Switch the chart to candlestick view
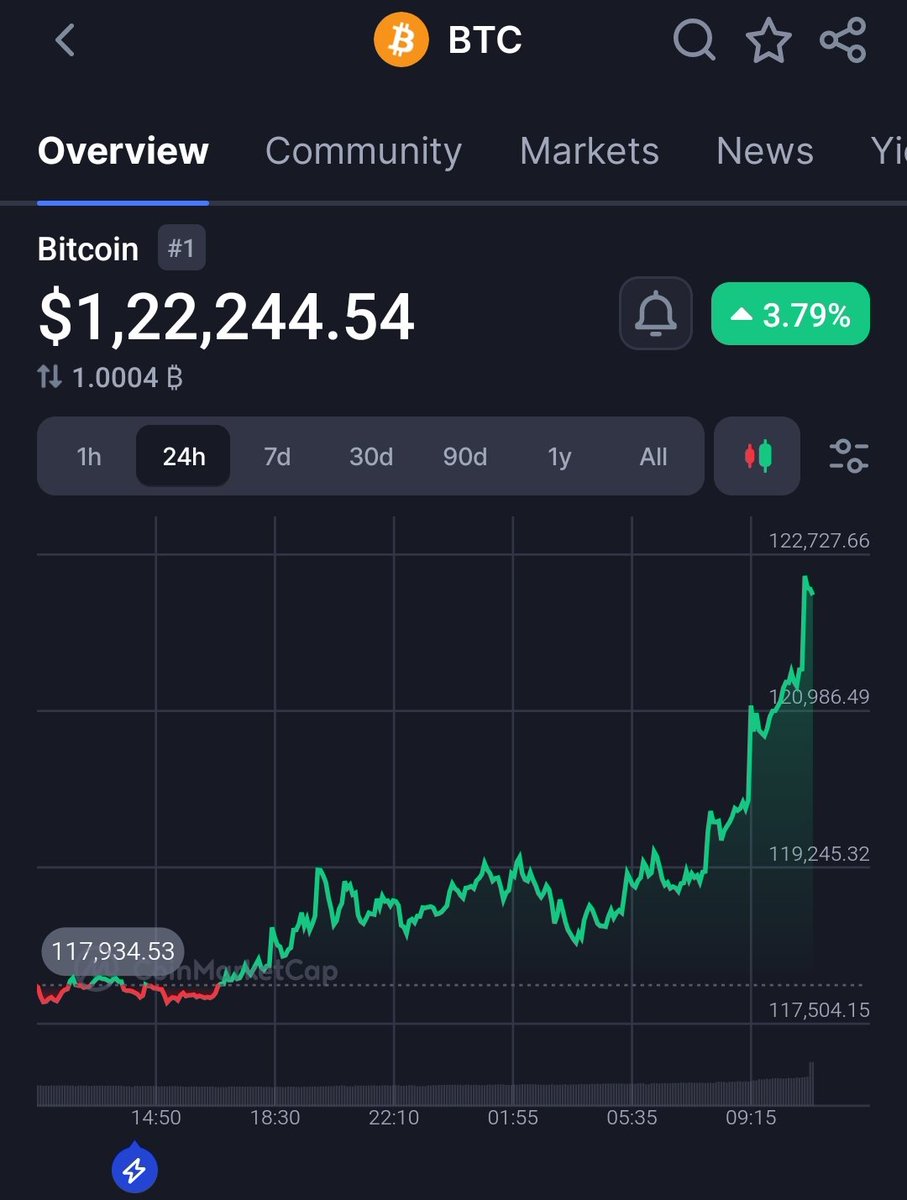907x1200 pixels. (757, 456)
